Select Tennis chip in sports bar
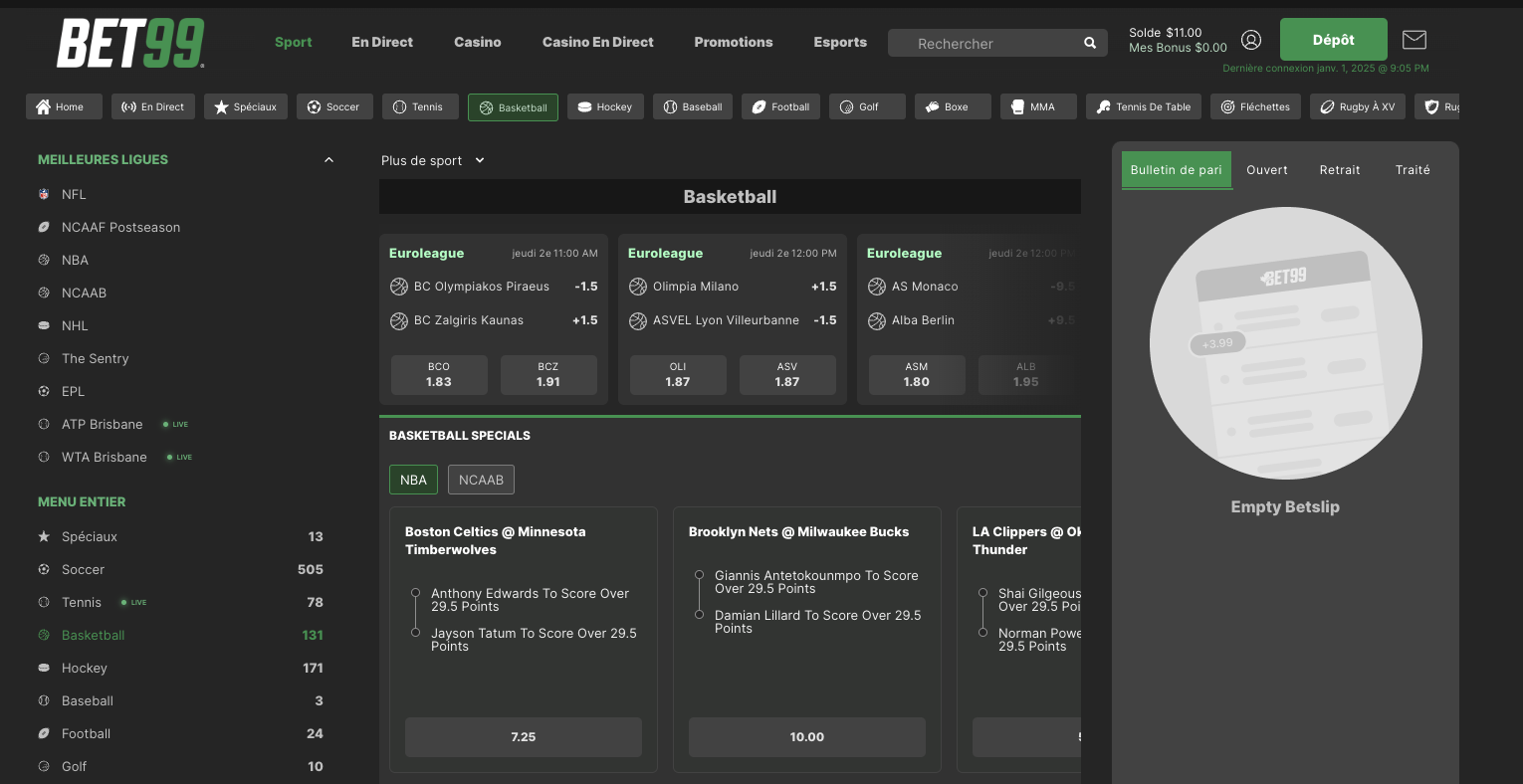1523x784 pixels. (420, 106)
